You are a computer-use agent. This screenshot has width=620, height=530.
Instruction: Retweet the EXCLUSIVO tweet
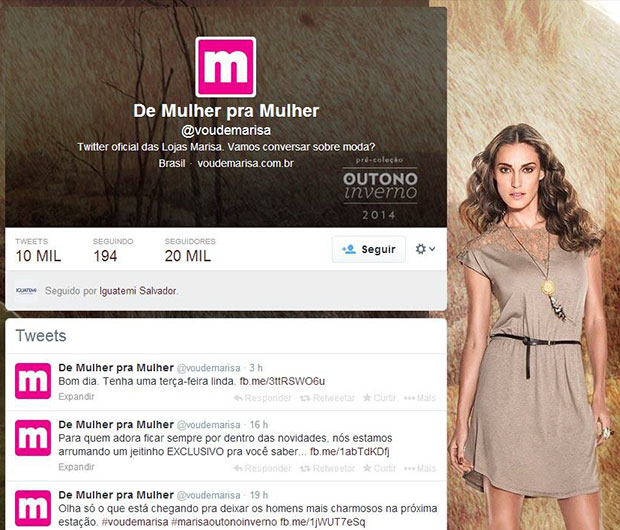pos(327,468)
